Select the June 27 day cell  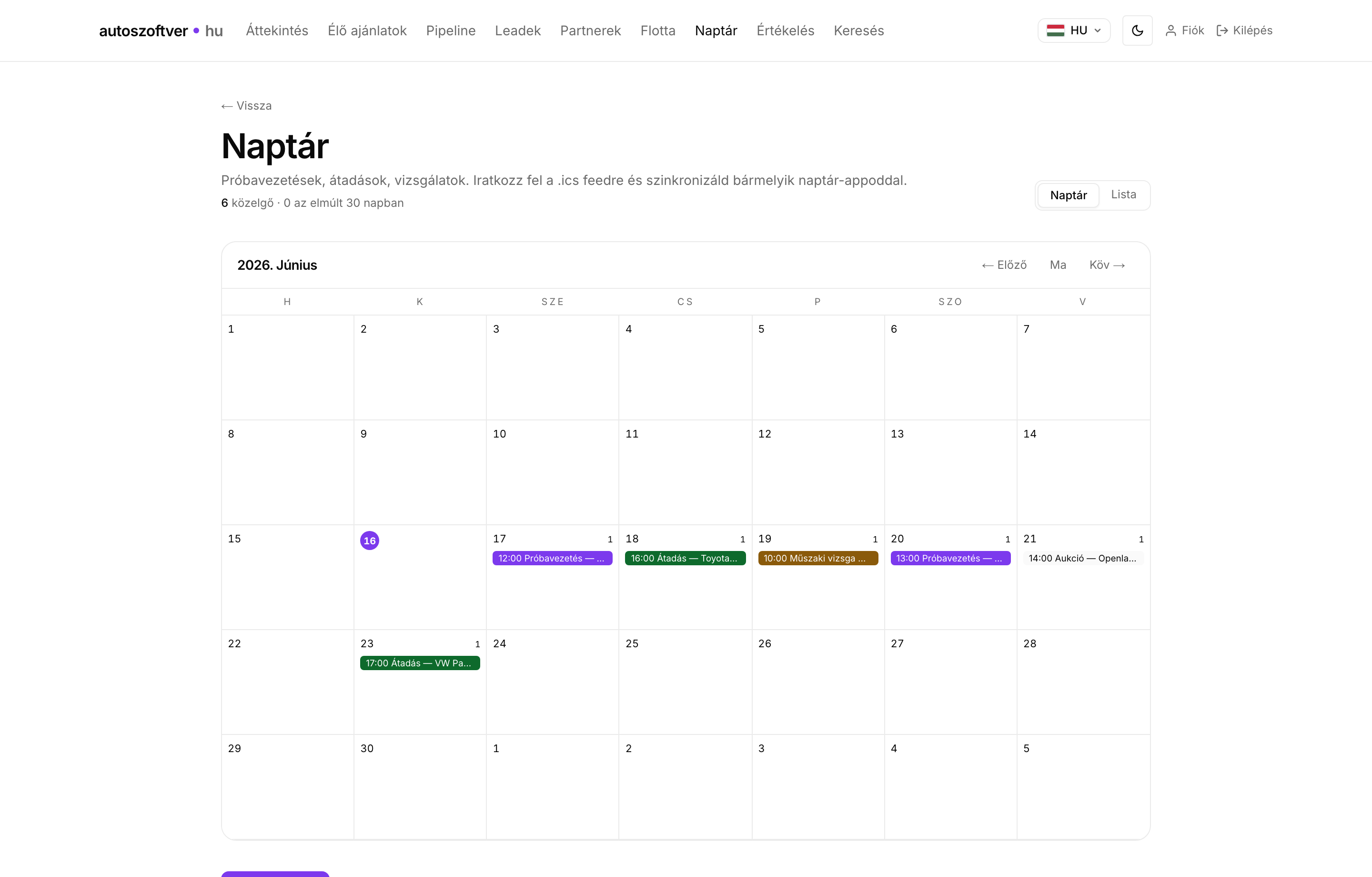pyautogui.click(x=951, y=682)
